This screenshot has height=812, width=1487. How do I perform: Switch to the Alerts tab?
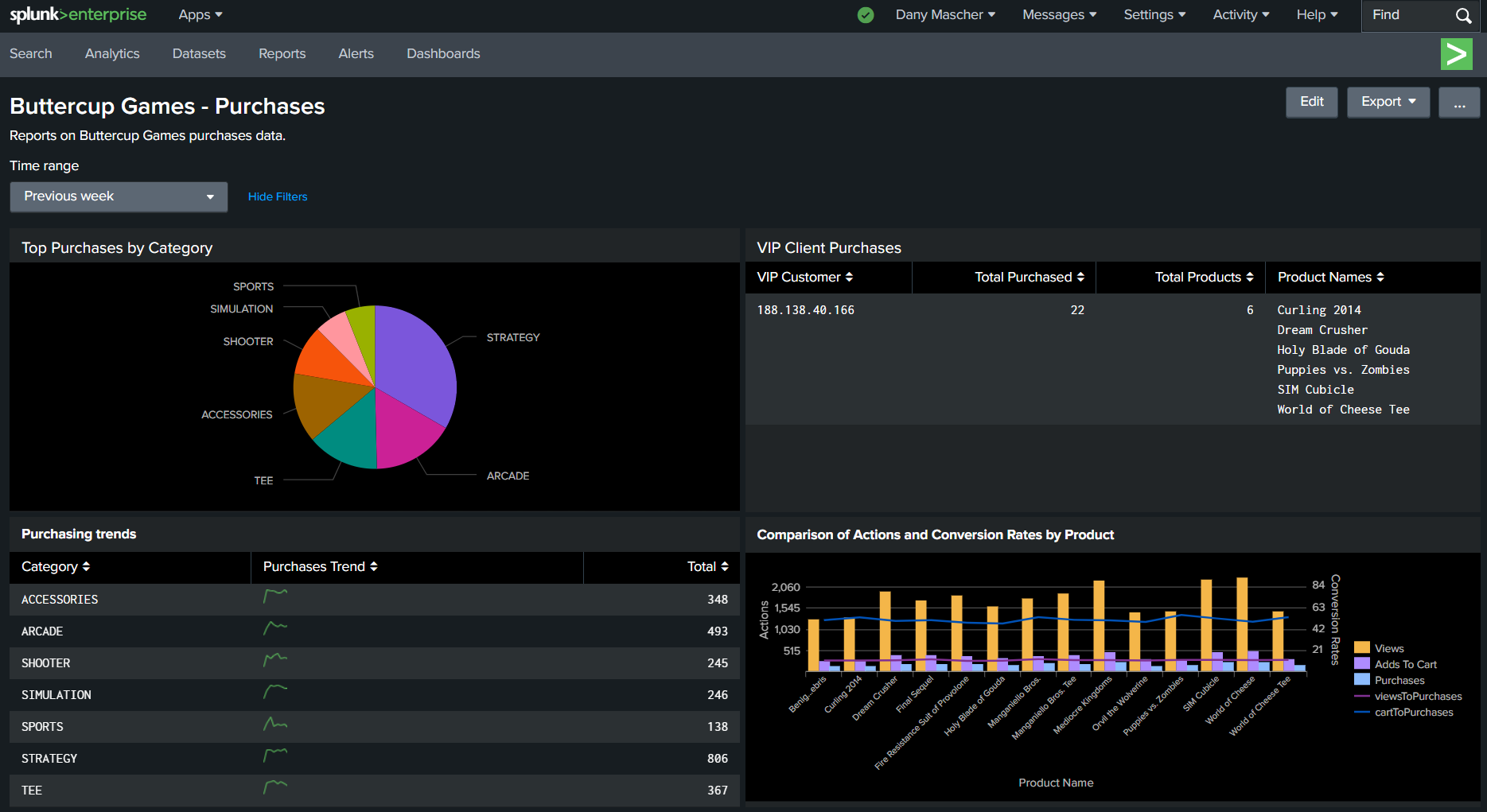[356, 53]
